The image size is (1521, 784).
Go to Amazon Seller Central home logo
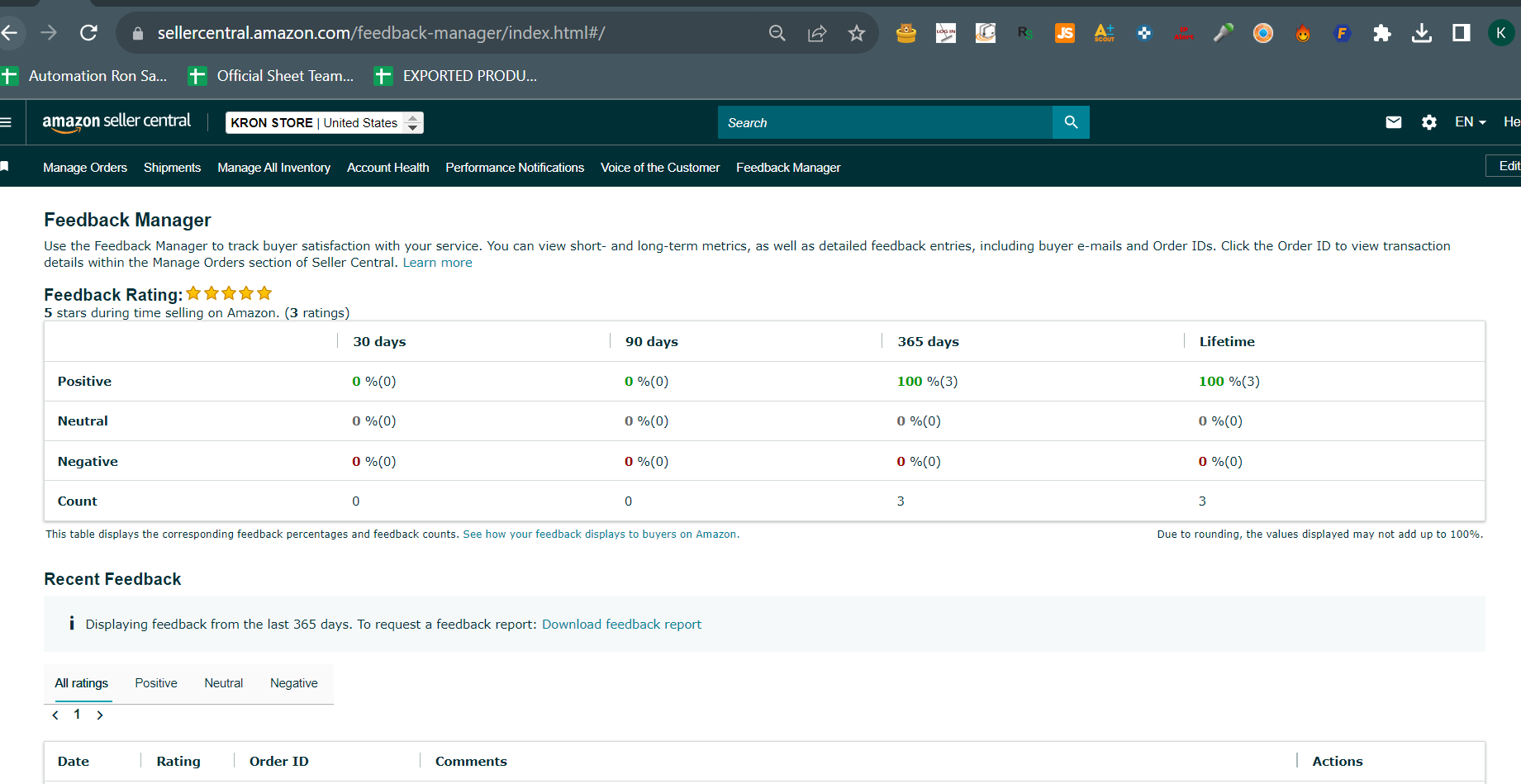pos(116,122)
